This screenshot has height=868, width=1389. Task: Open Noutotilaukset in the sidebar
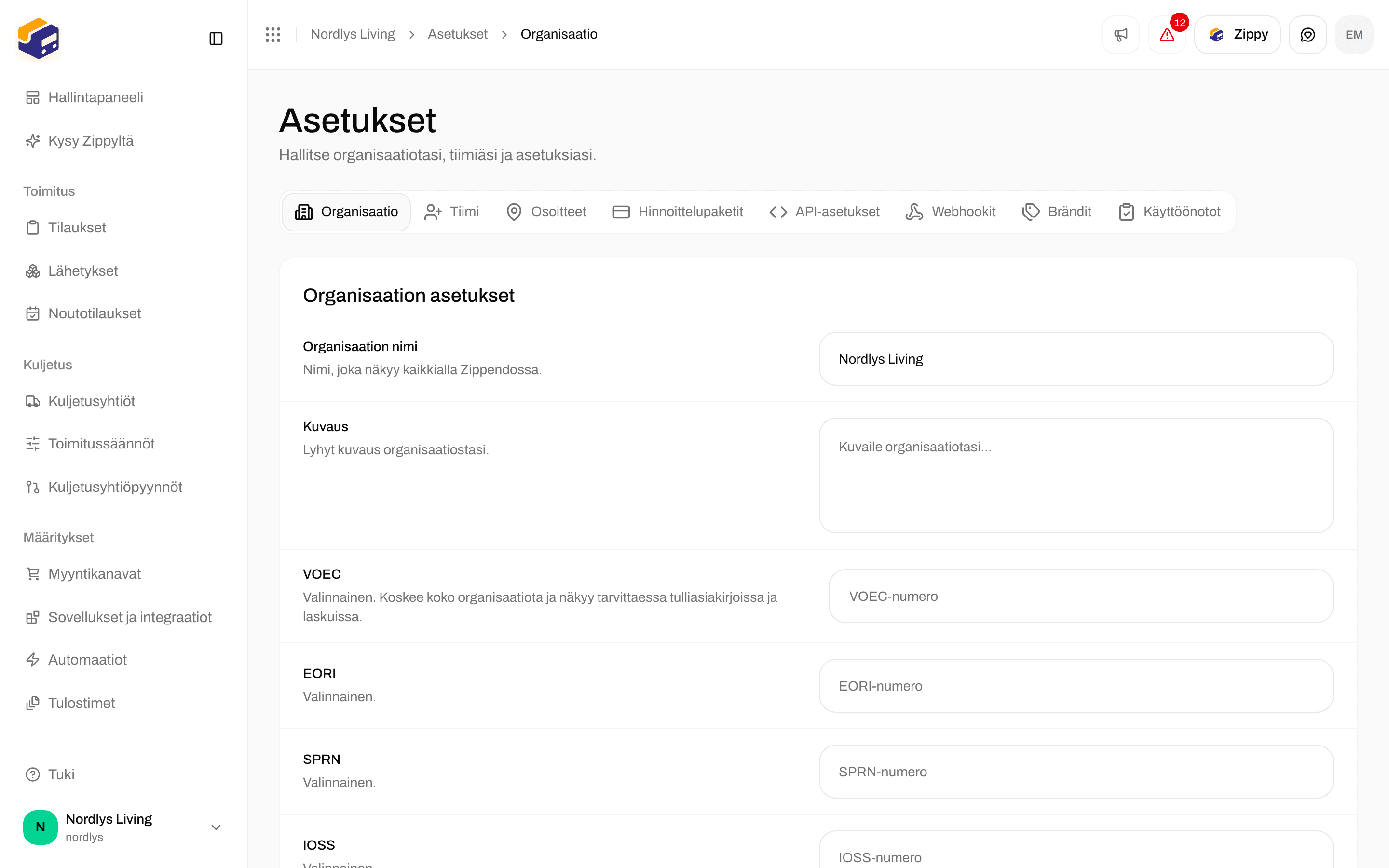pos(123,313)
